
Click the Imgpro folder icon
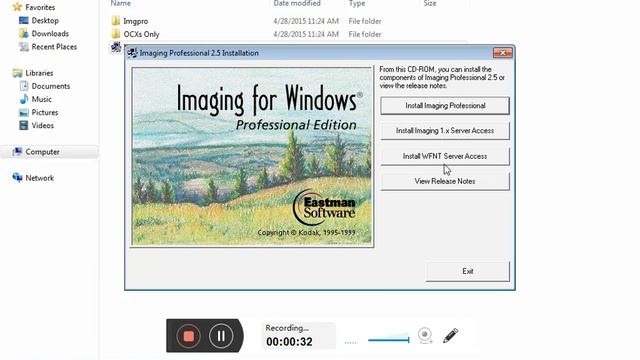(x=116, y=21)
